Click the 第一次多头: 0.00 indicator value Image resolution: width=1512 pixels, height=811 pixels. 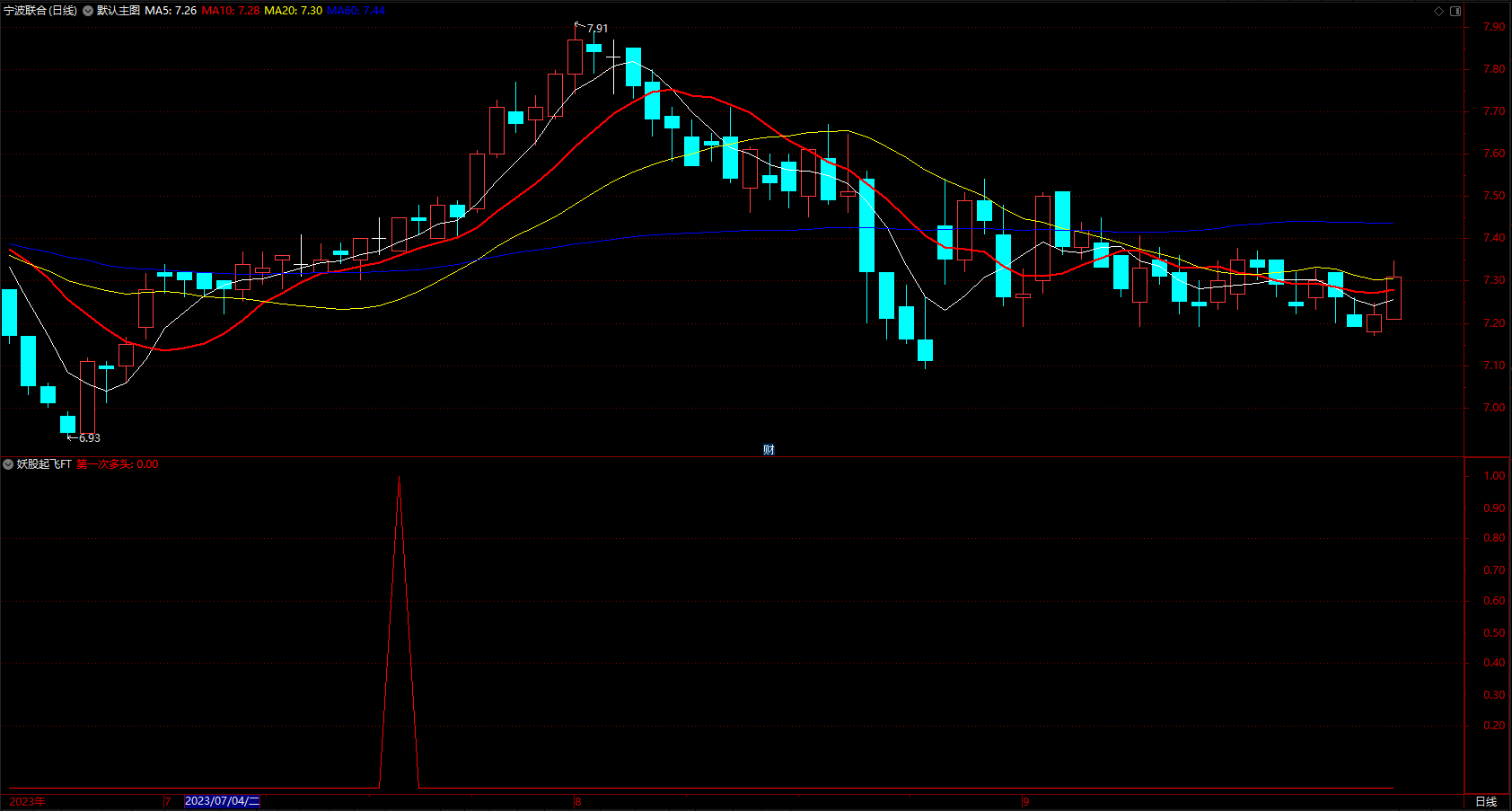[118, 464]
